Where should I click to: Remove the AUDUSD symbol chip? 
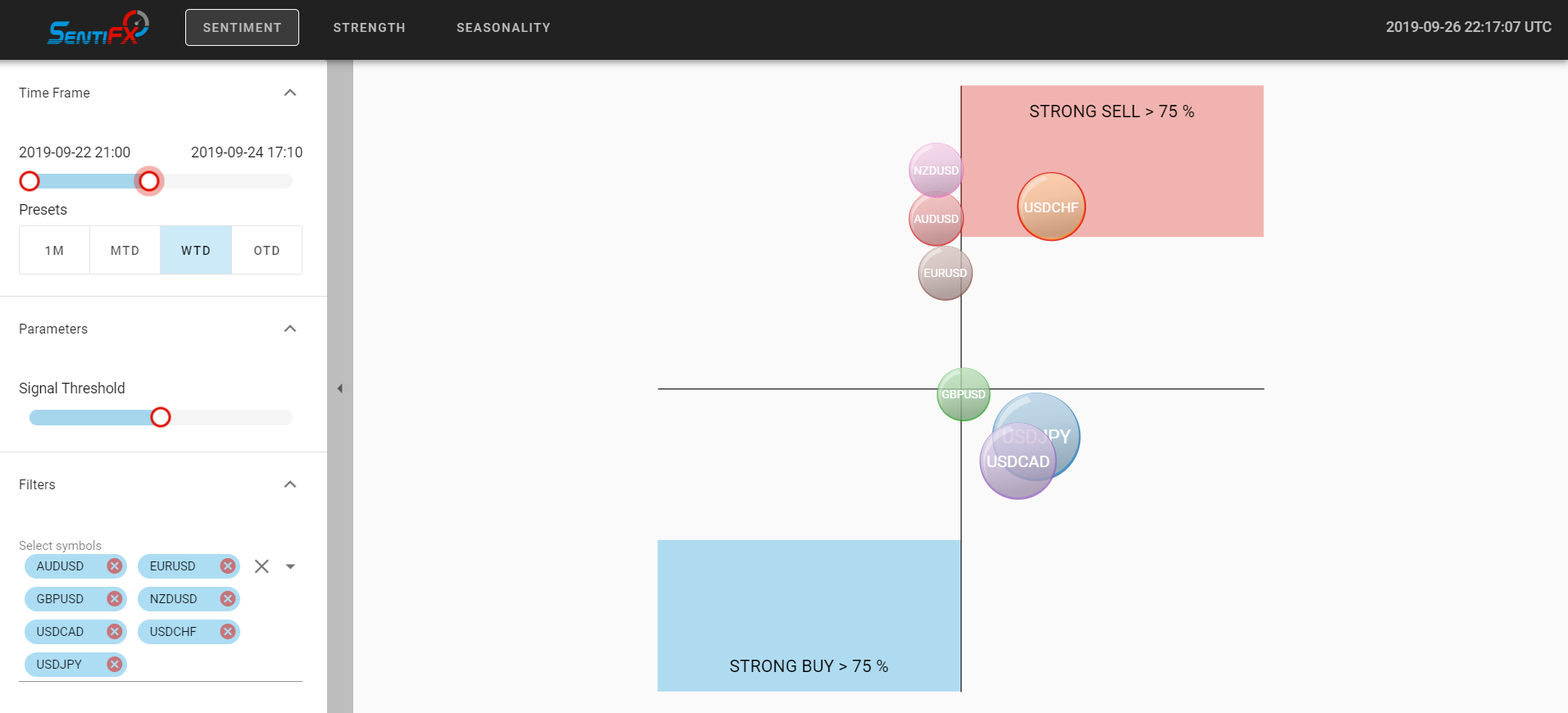115,566
